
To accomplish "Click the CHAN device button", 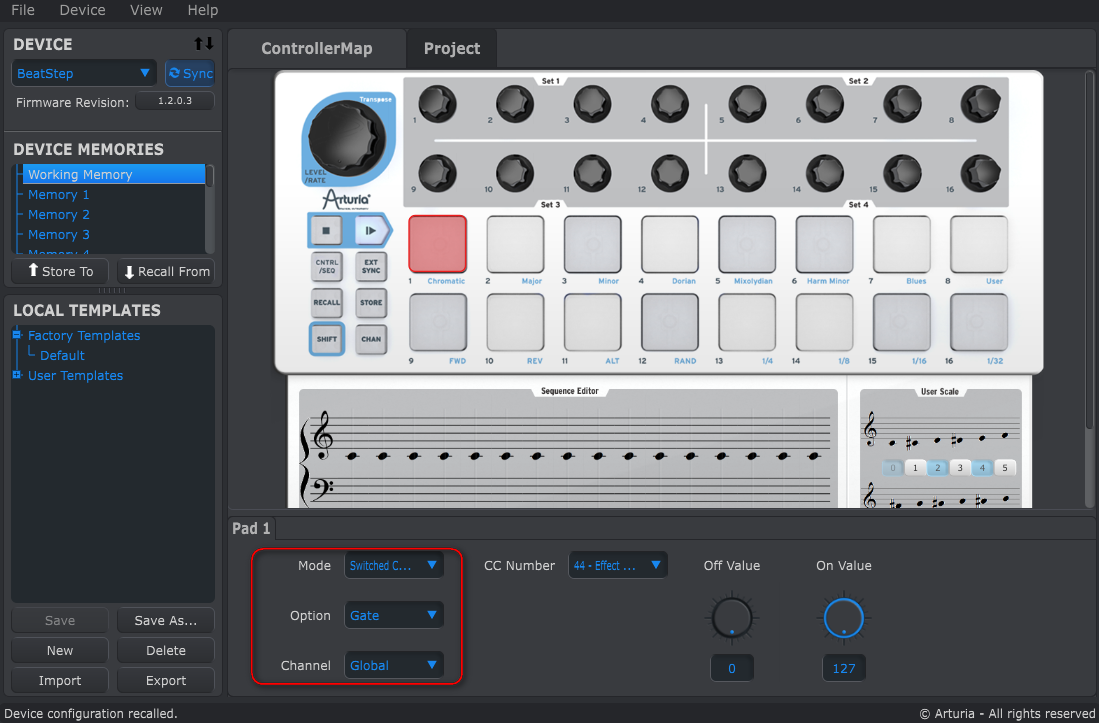I will [x=371, y=339].
